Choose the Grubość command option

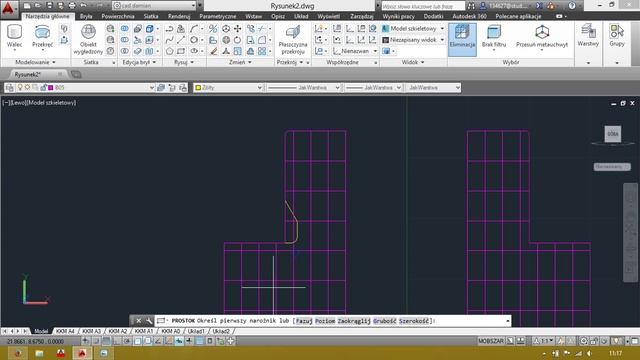(x=384, y=321)
